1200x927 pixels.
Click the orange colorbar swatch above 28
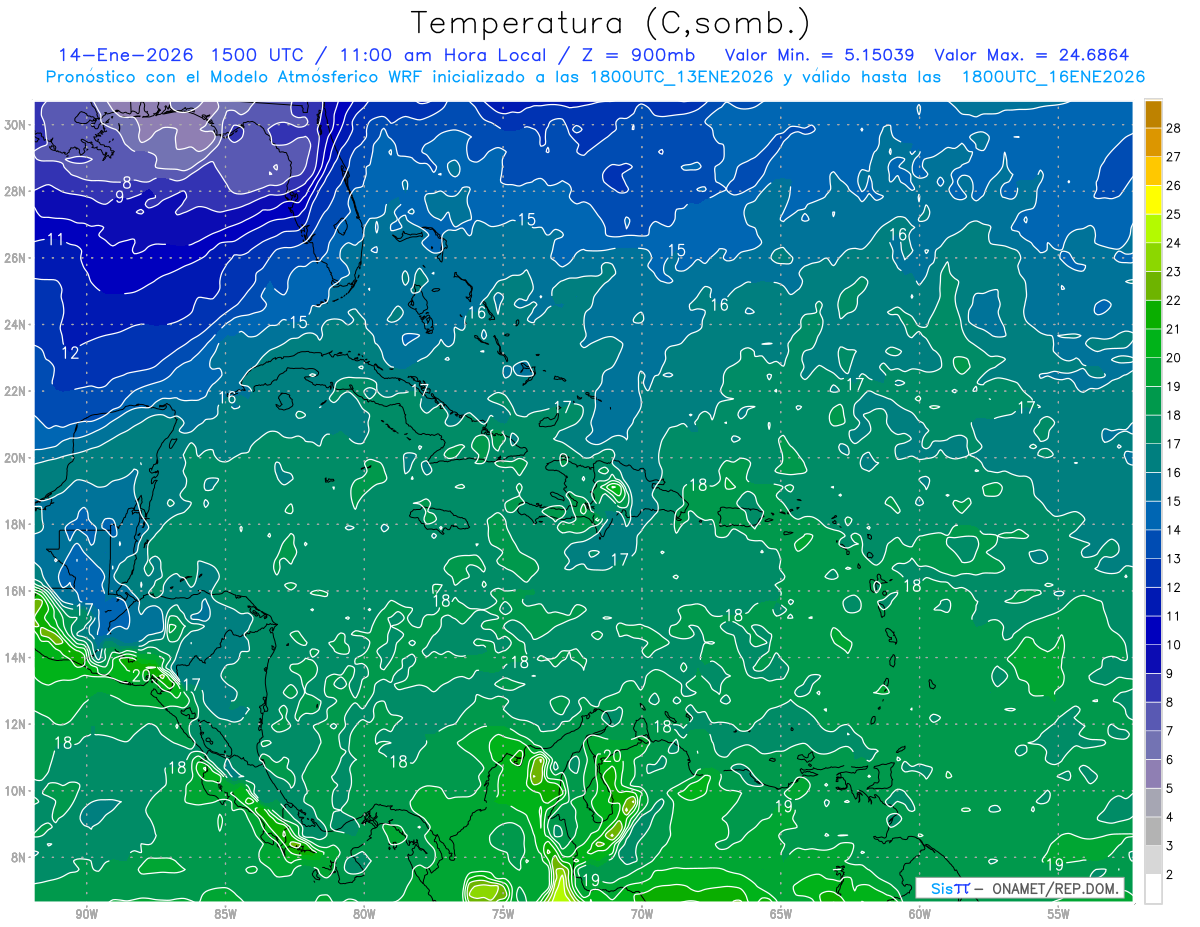tap(1154, 113)
